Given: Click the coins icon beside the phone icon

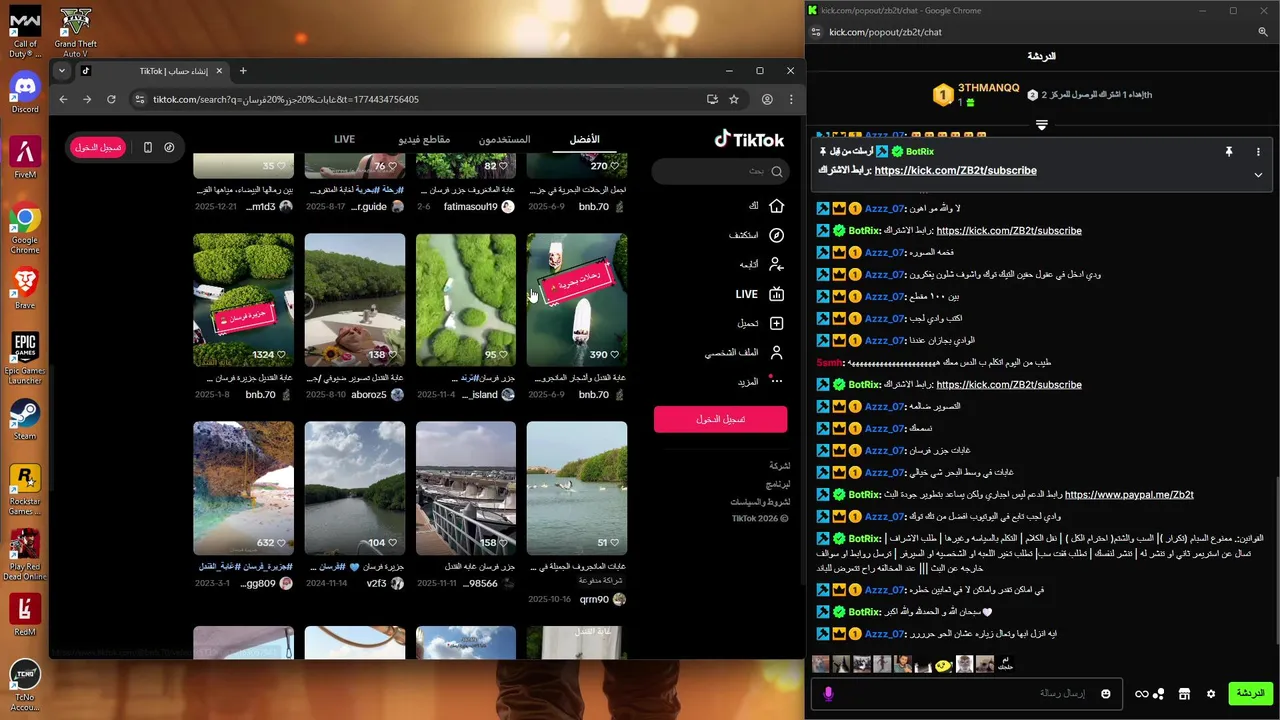Looking at the screenshot, I should (x=169, y=147).
